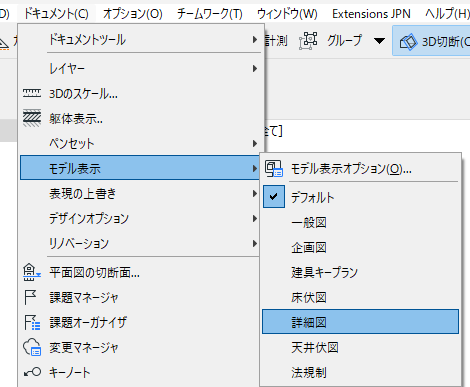Open the ヘルプ(H) menu

point(447,14)
